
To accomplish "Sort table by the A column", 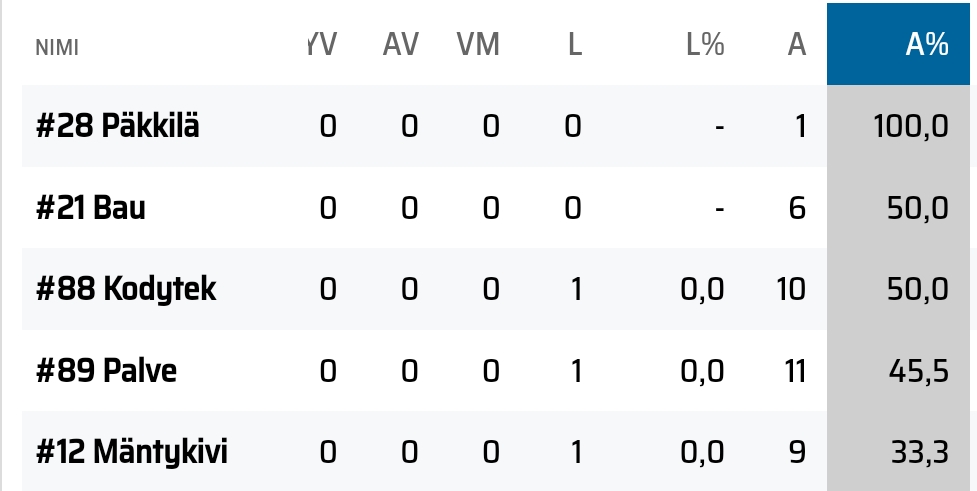I will click(x=796, y=45).
